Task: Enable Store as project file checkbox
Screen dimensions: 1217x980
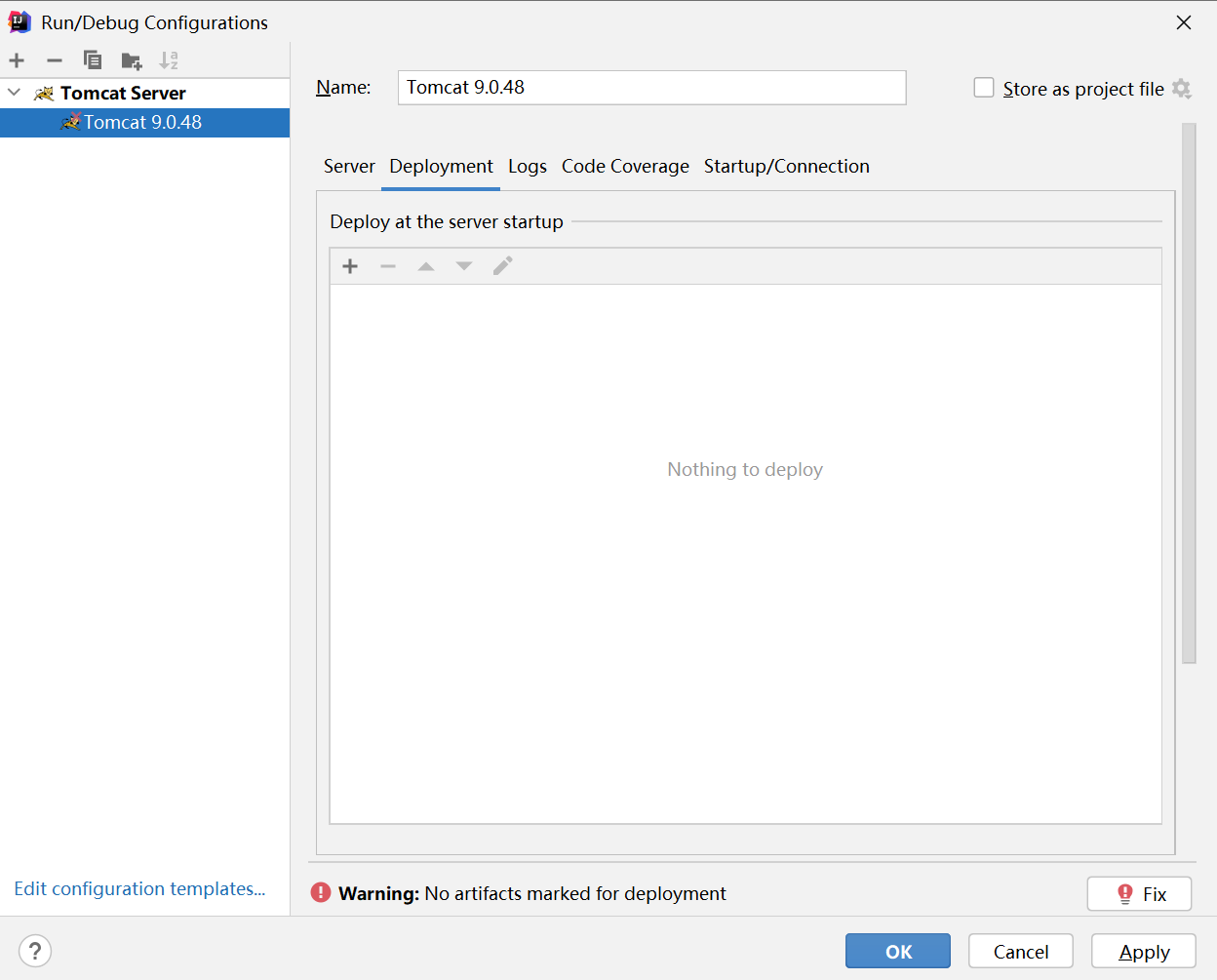Action: (x=984, y=88)
